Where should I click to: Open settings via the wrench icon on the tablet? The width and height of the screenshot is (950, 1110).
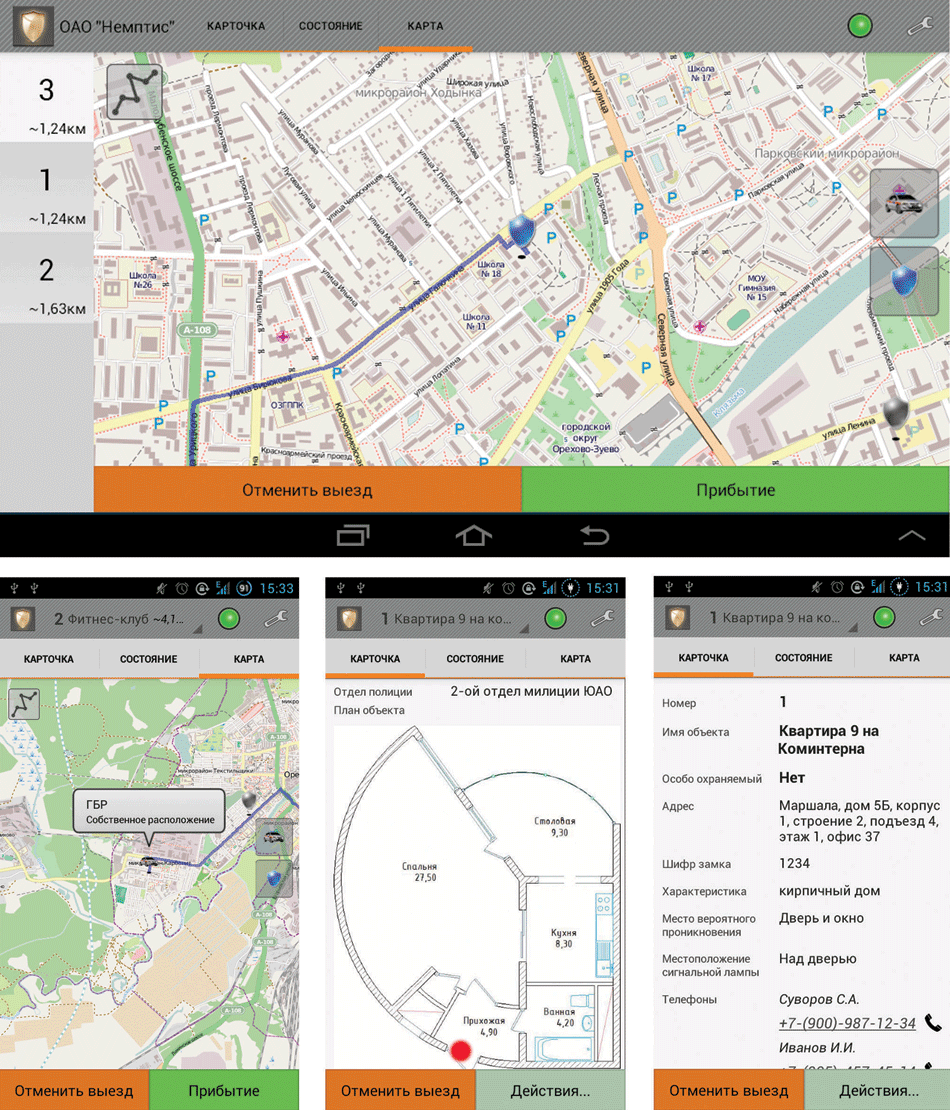(x=920, y=26)
